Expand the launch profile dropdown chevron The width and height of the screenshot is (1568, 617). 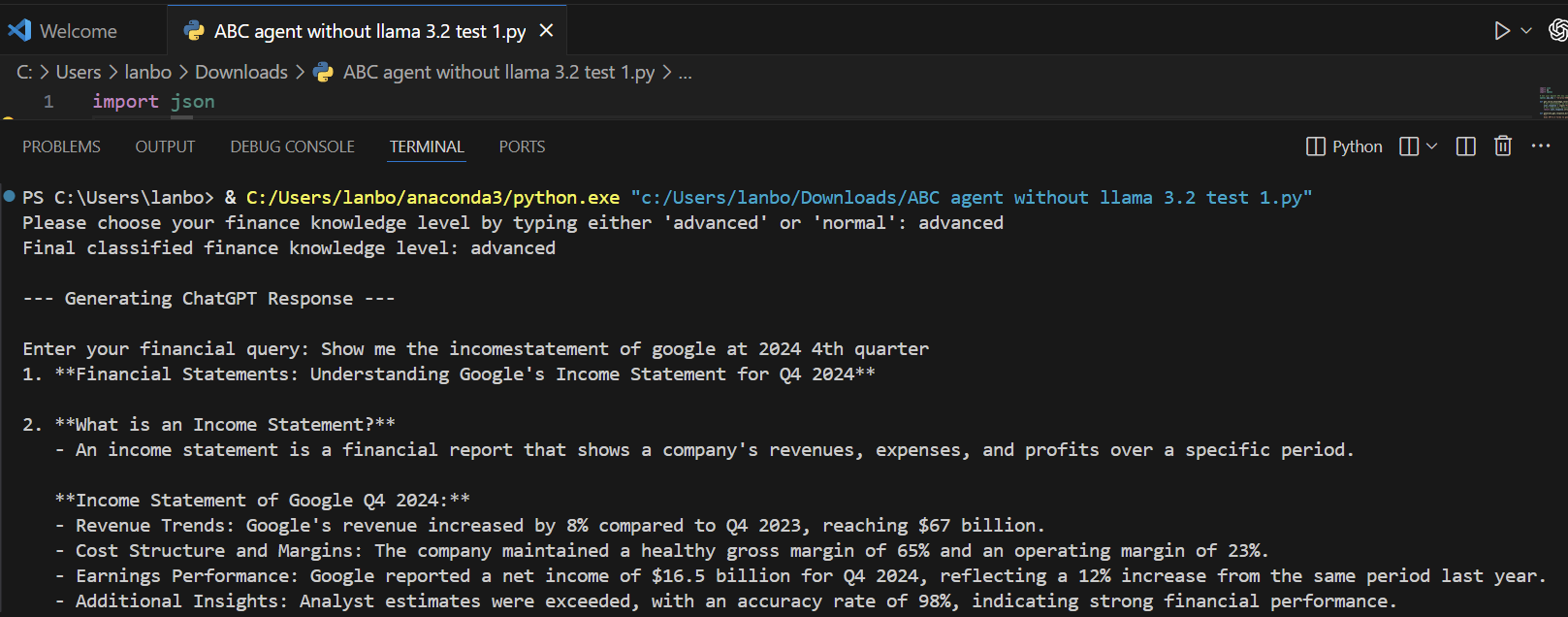[1431, 146]
